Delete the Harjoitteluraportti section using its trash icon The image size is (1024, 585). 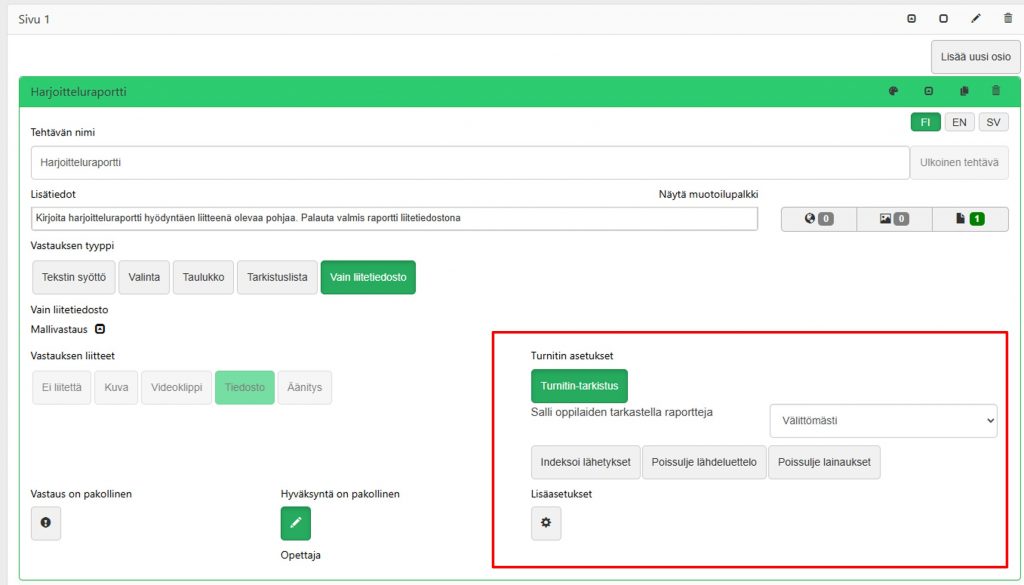[995, 92]
